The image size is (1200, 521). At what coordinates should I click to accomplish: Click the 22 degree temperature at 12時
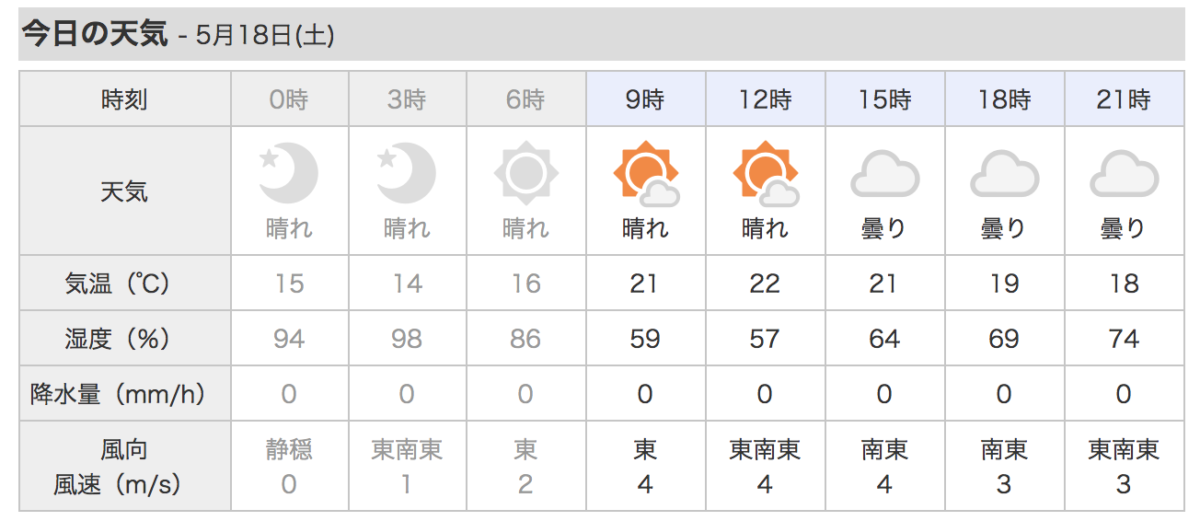765,283
